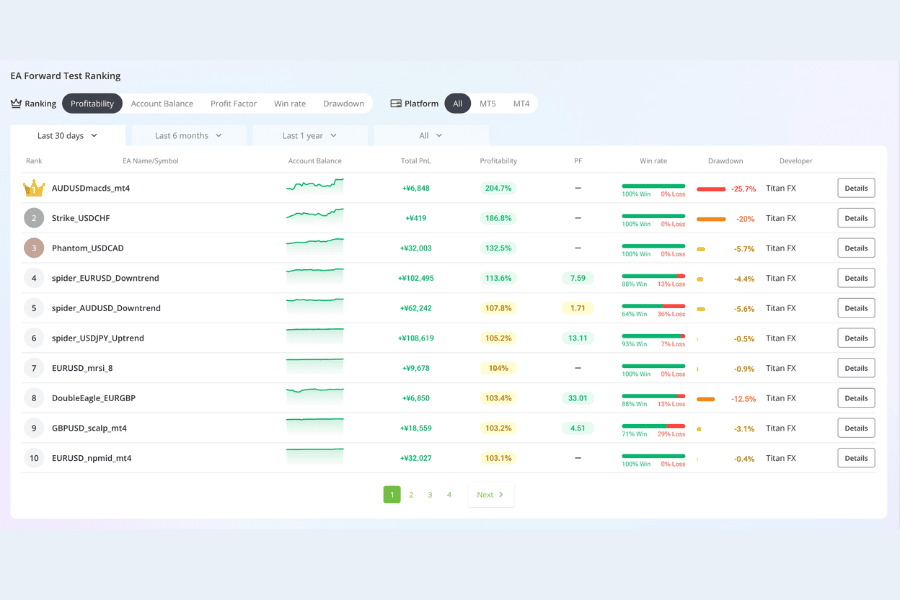Screen dimensions: 900x600
Task: Go to page 4 of results
Action: click(449, 494)
